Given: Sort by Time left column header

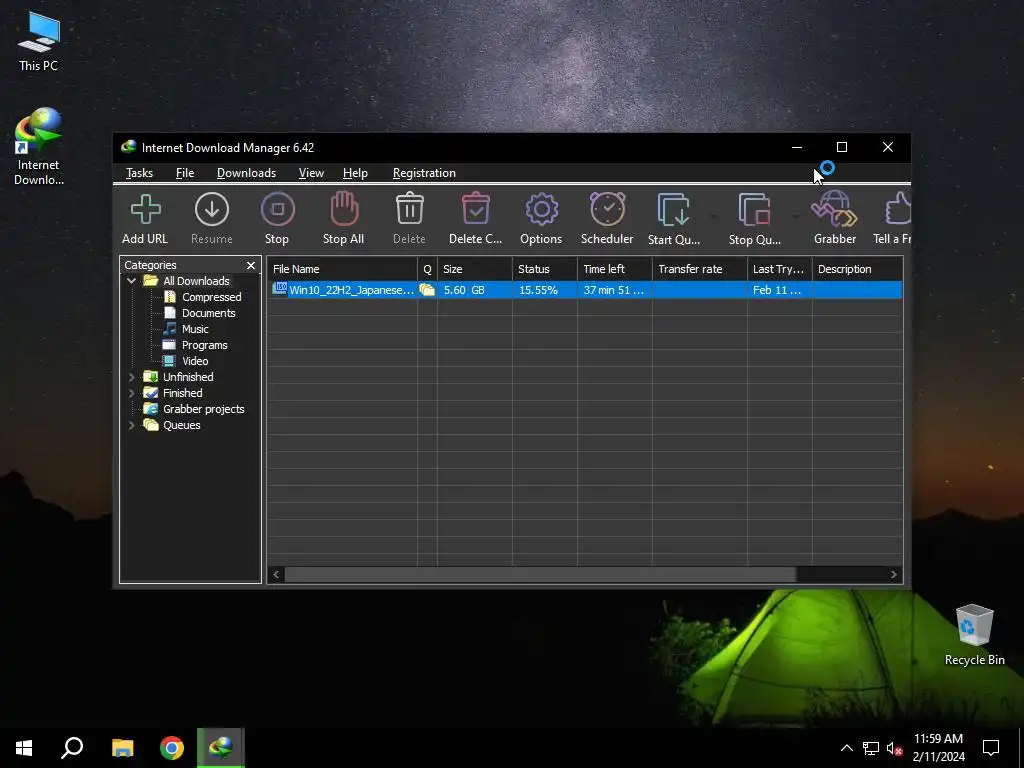Looking at the screenshot, I should pyautogui.click(x=615, y=269).
